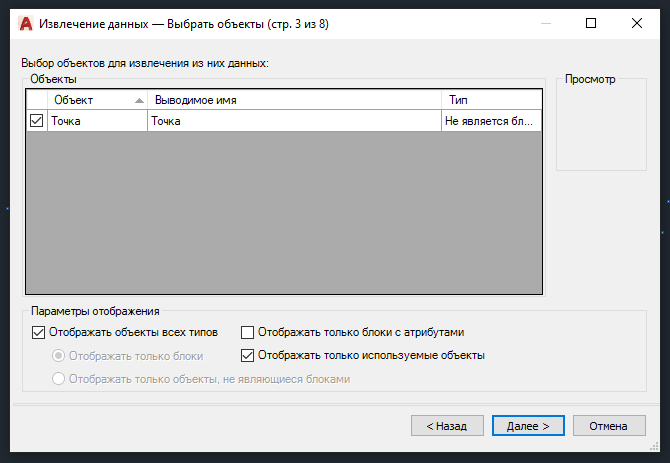Viewport: 670px width, 463px height.
Task: Choose the 'Отображать только блоки' radio option
Action: pos(59,356)
